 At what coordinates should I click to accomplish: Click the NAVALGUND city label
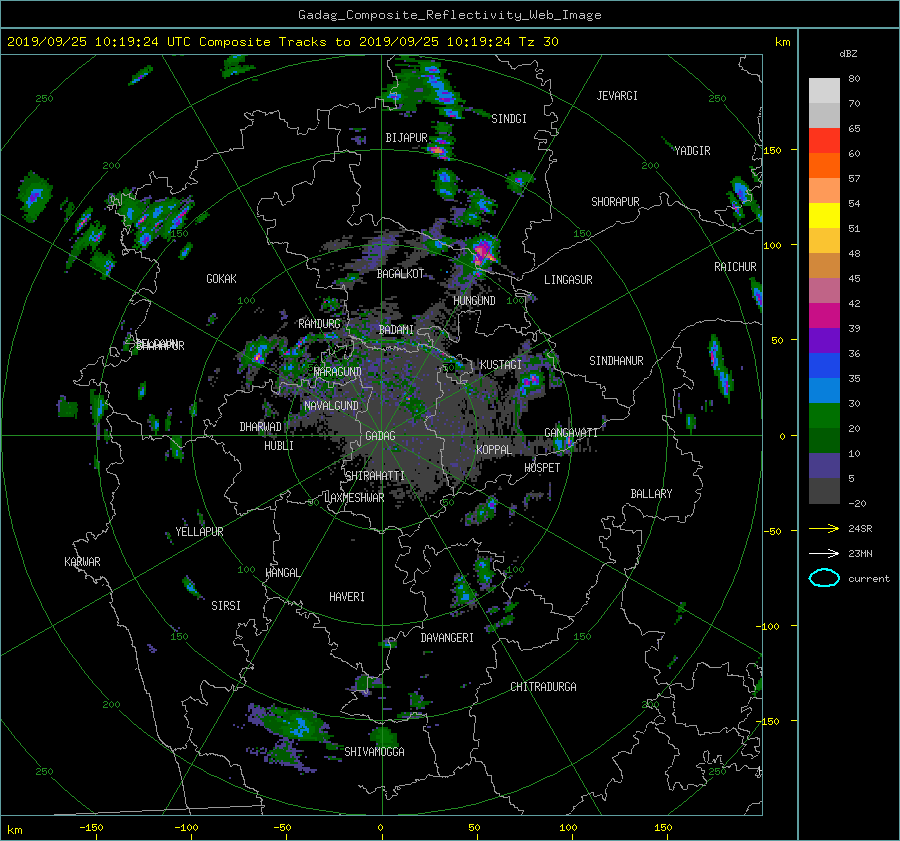coord(331,406)
